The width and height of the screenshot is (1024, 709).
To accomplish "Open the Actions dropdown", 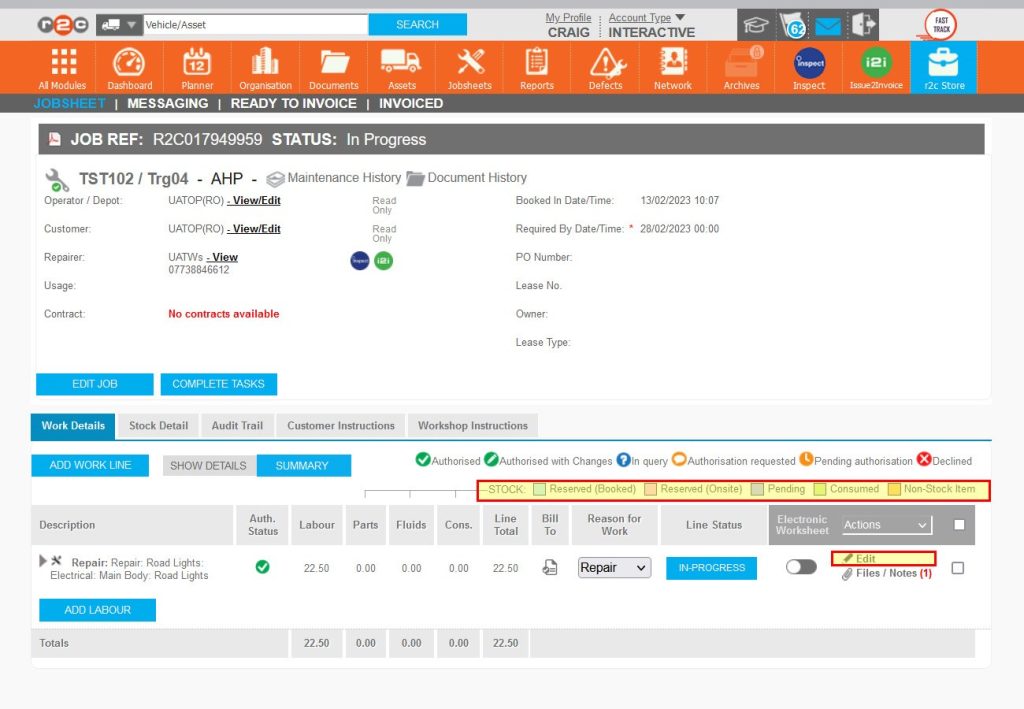I will tap(886, 524).
